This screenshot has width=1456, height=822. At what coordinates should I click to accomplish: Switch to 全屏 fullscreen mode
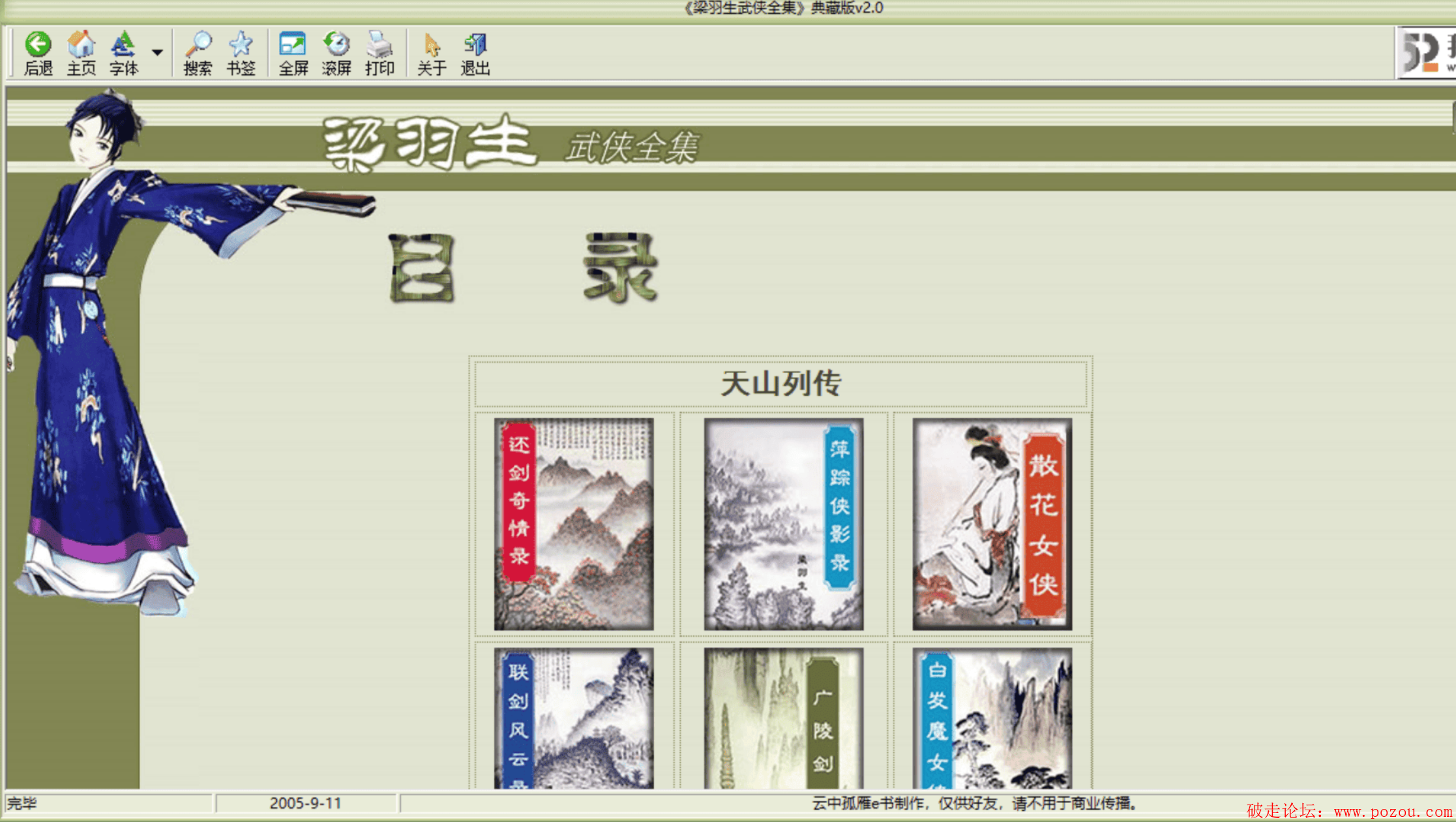pos(293,53)
